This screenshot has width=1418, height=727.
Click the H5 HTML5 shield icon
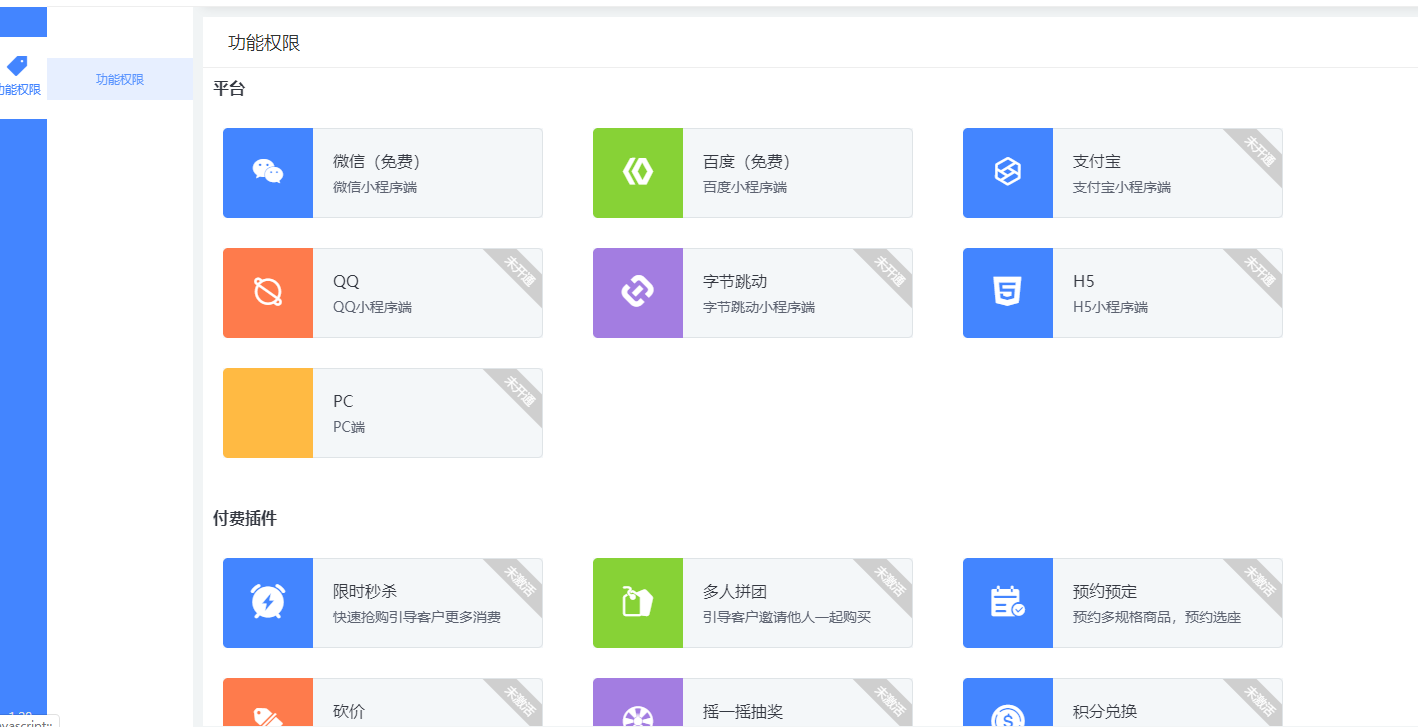click(x=1007, y=292)
